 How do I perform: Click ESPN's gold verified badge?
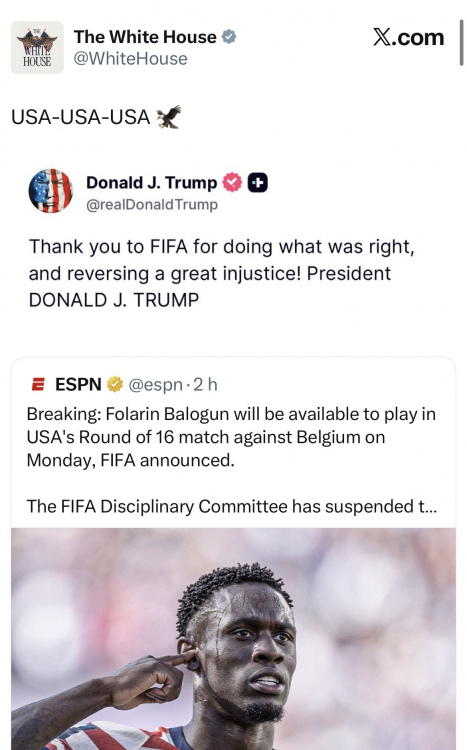(115, 384)
